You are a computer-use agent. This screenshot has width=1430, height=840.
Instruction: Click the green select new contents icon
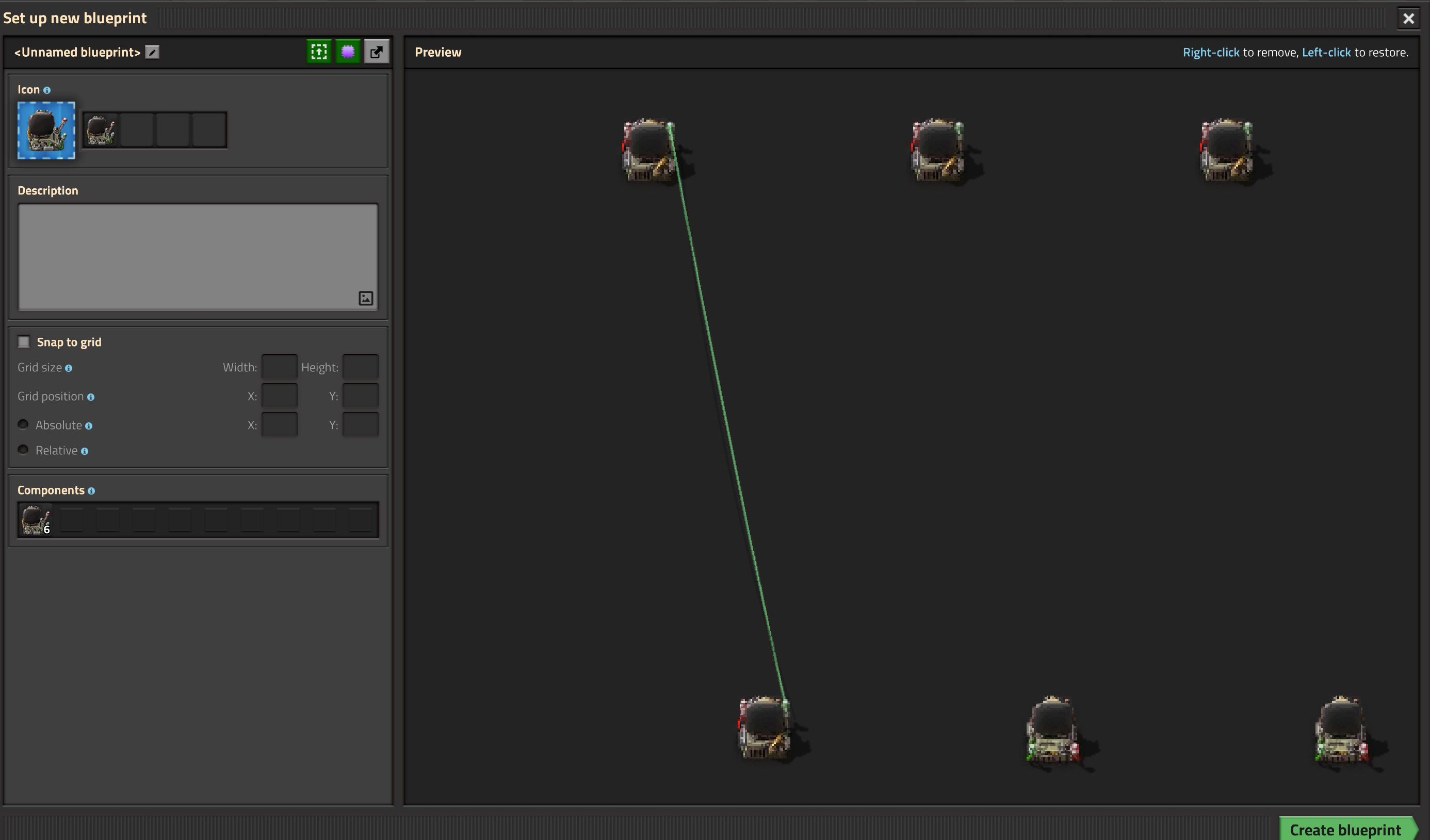pyautogui.click(x=319, y=52)
